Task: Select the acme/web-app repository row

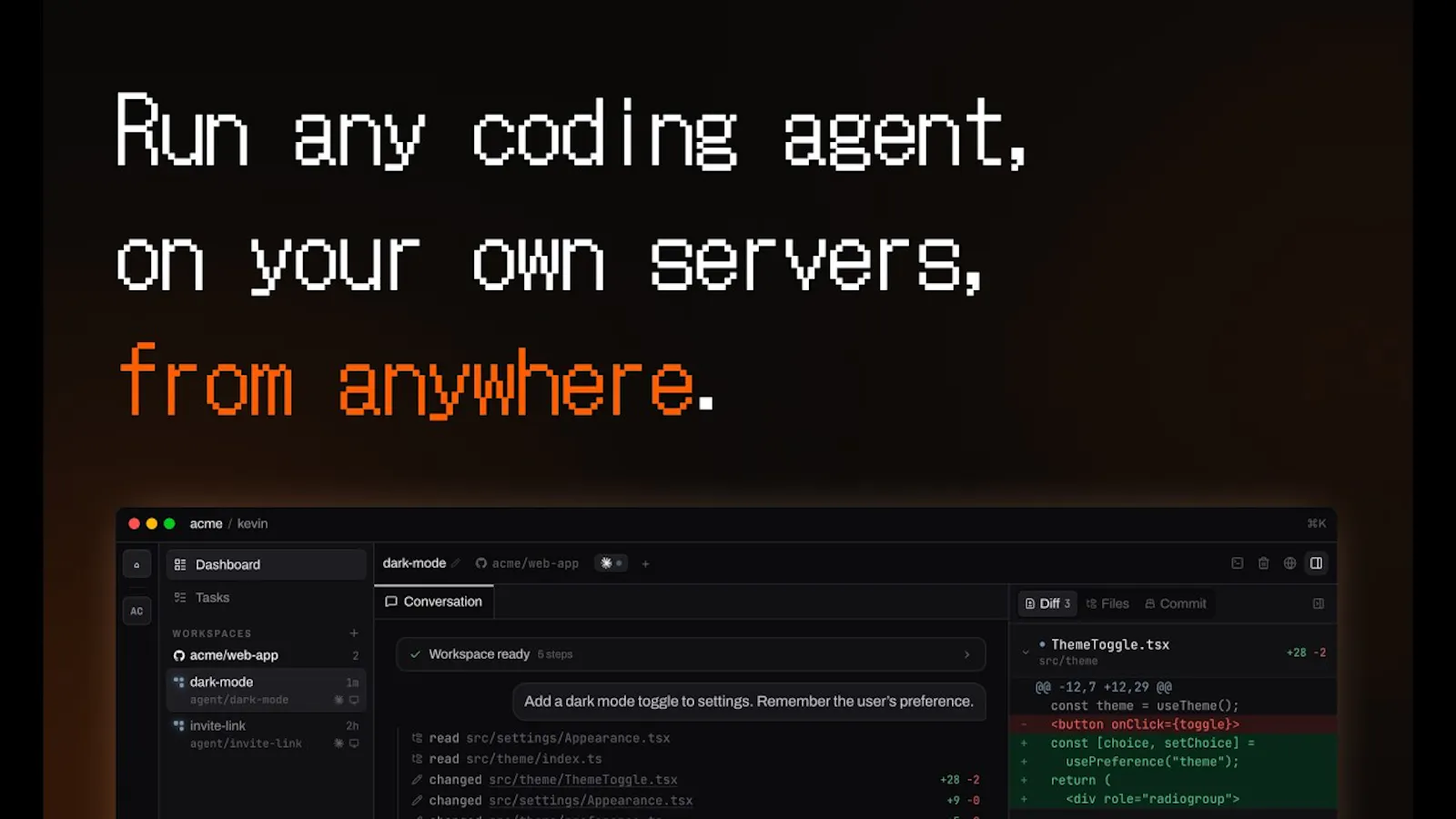Action: coord(267,655)
